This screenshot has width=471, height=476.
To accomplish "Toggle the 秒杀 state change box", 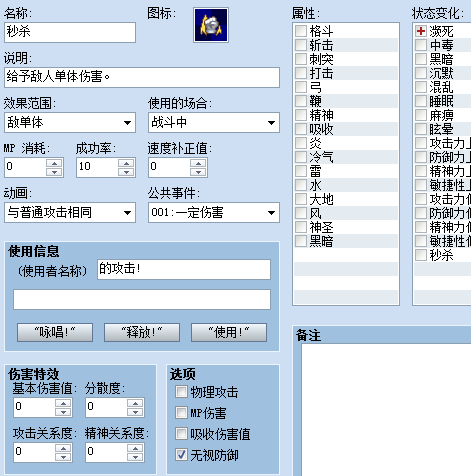I will 421,255.
